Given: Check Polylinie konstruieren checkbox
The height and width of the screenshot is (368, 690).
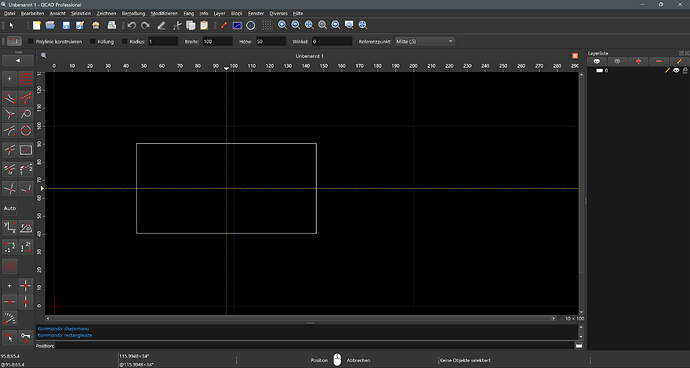Looking at the screenshot, I should coord(31,41).
